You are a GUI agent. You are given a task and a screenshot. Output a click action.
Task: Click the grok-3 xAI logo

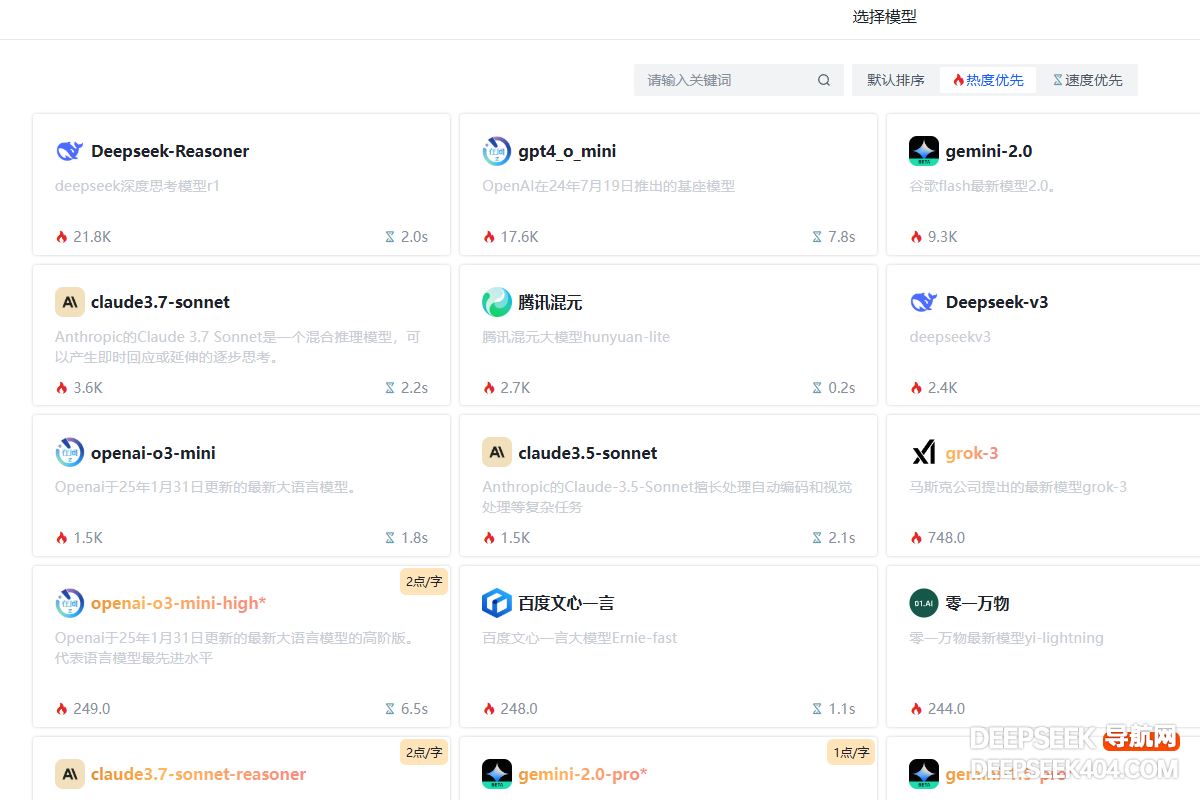point(924,453)
